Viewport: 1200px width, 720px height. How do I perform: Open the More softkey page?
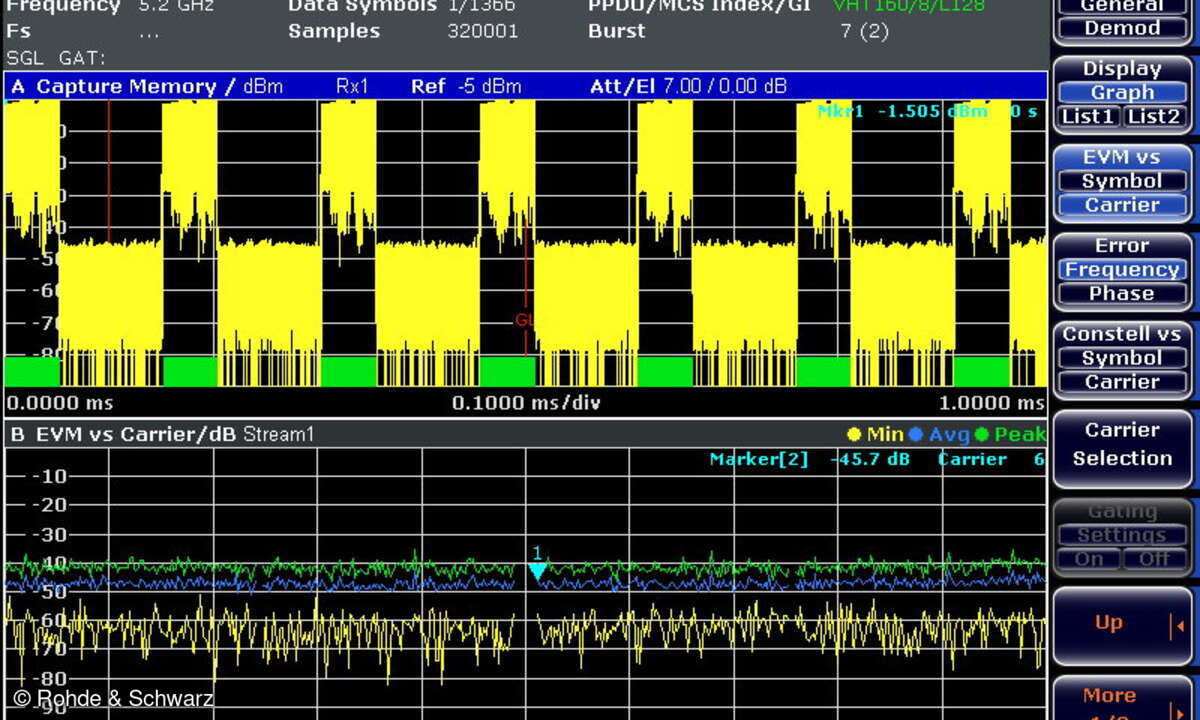click(1122, 698)
